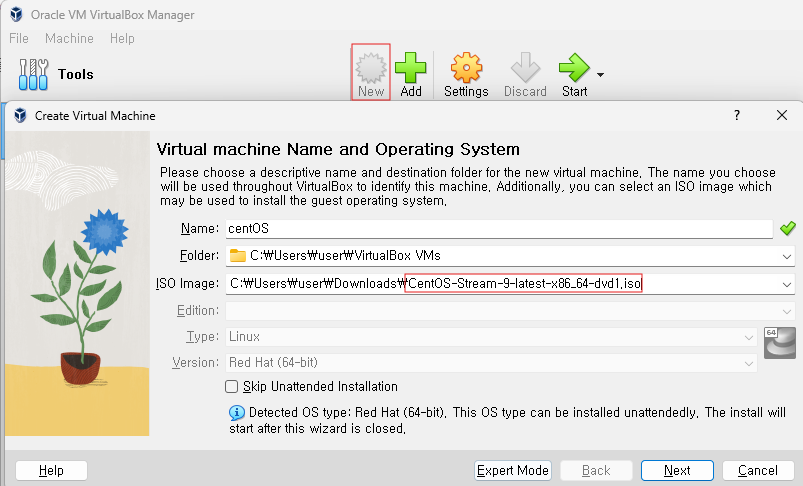
Task: Open the Machine menu
Action: [x=69, y=38]
